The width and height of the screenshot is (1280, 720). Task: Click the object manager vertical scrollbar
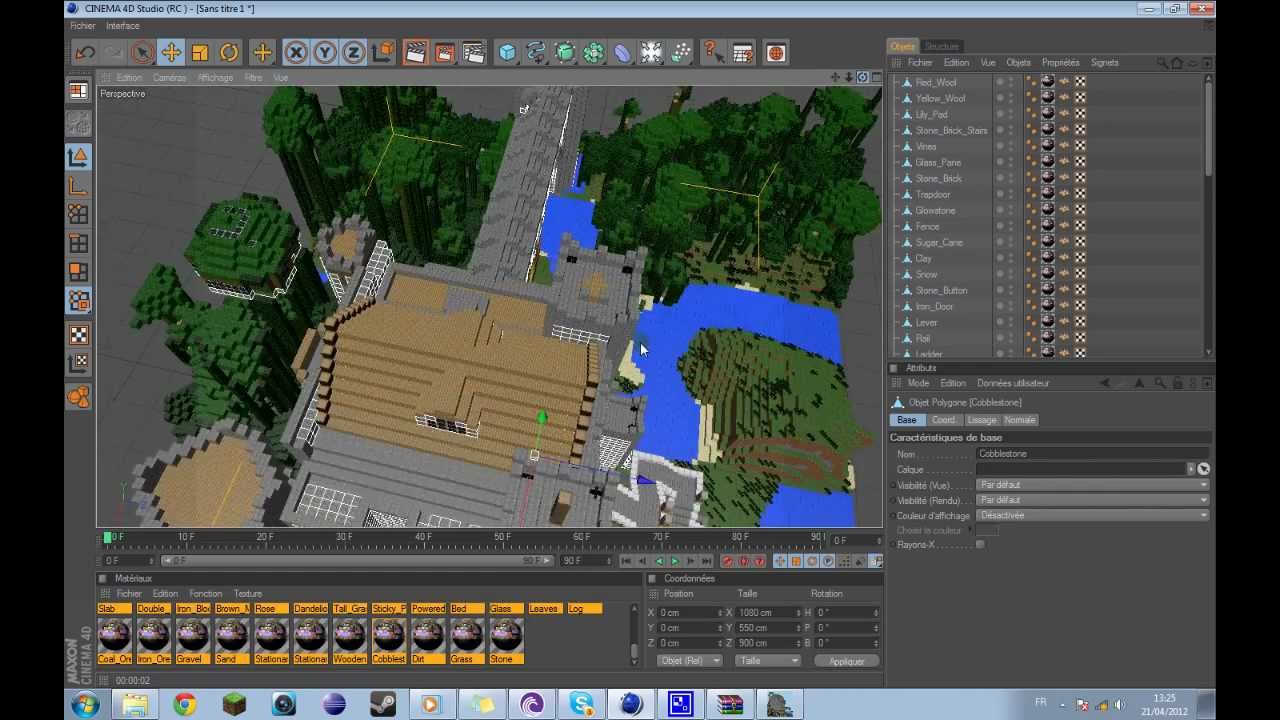pos(1208,214)
